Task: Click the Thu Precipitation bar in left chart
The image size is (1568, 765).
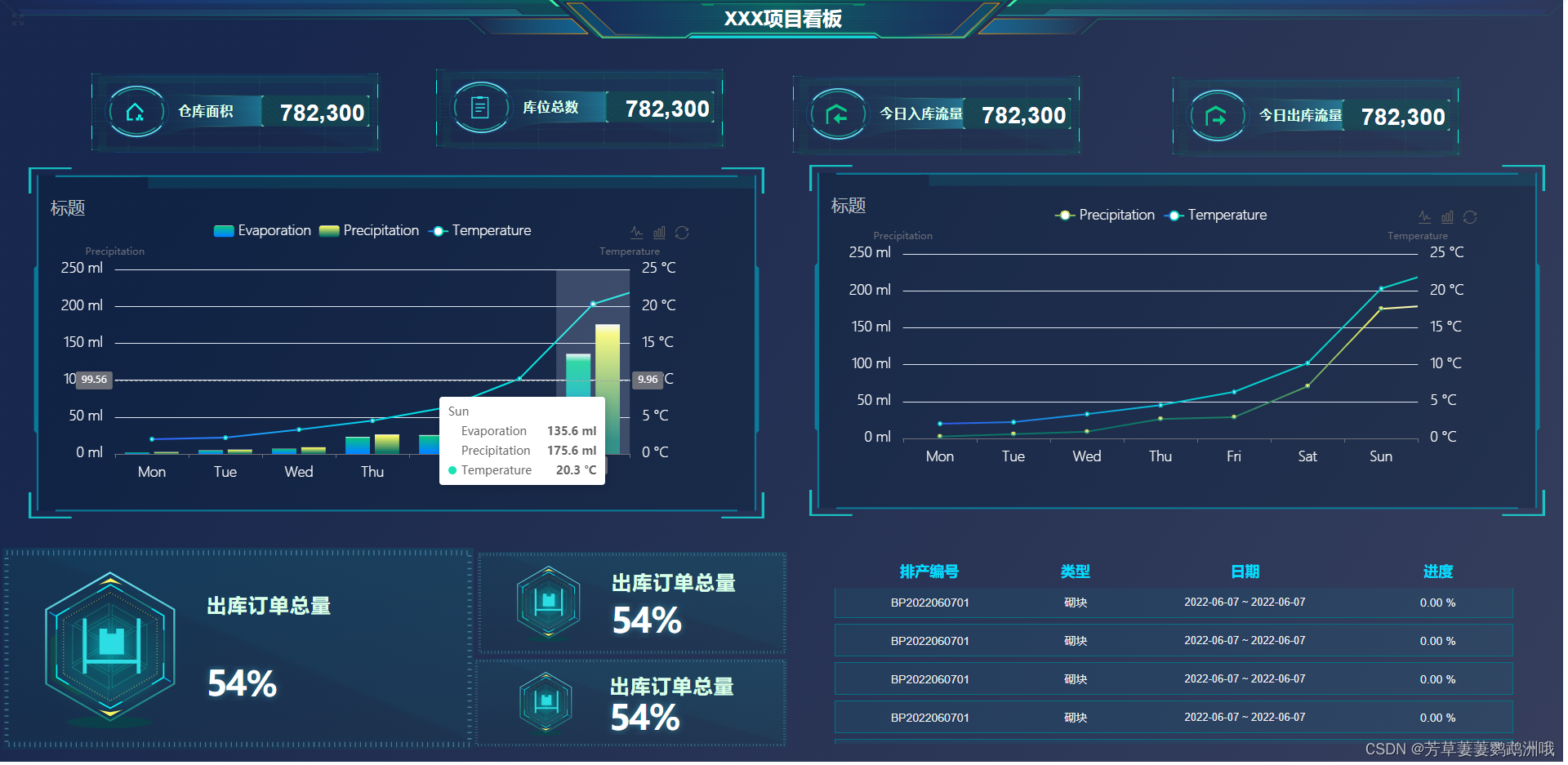Action: [x=387, y=444]
